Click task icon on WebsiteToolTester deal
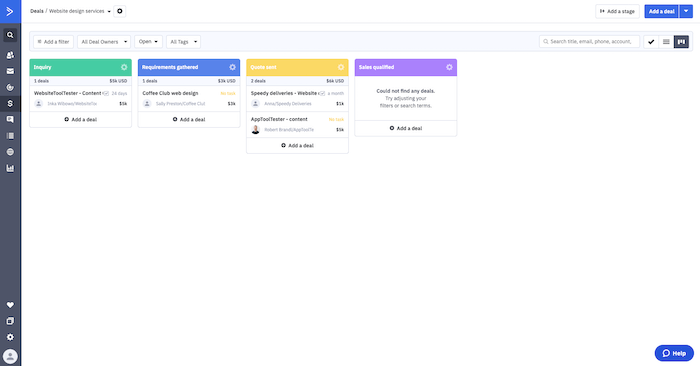Screen dimensions: 700x366 pyautogui.click(x=106, y=93)
